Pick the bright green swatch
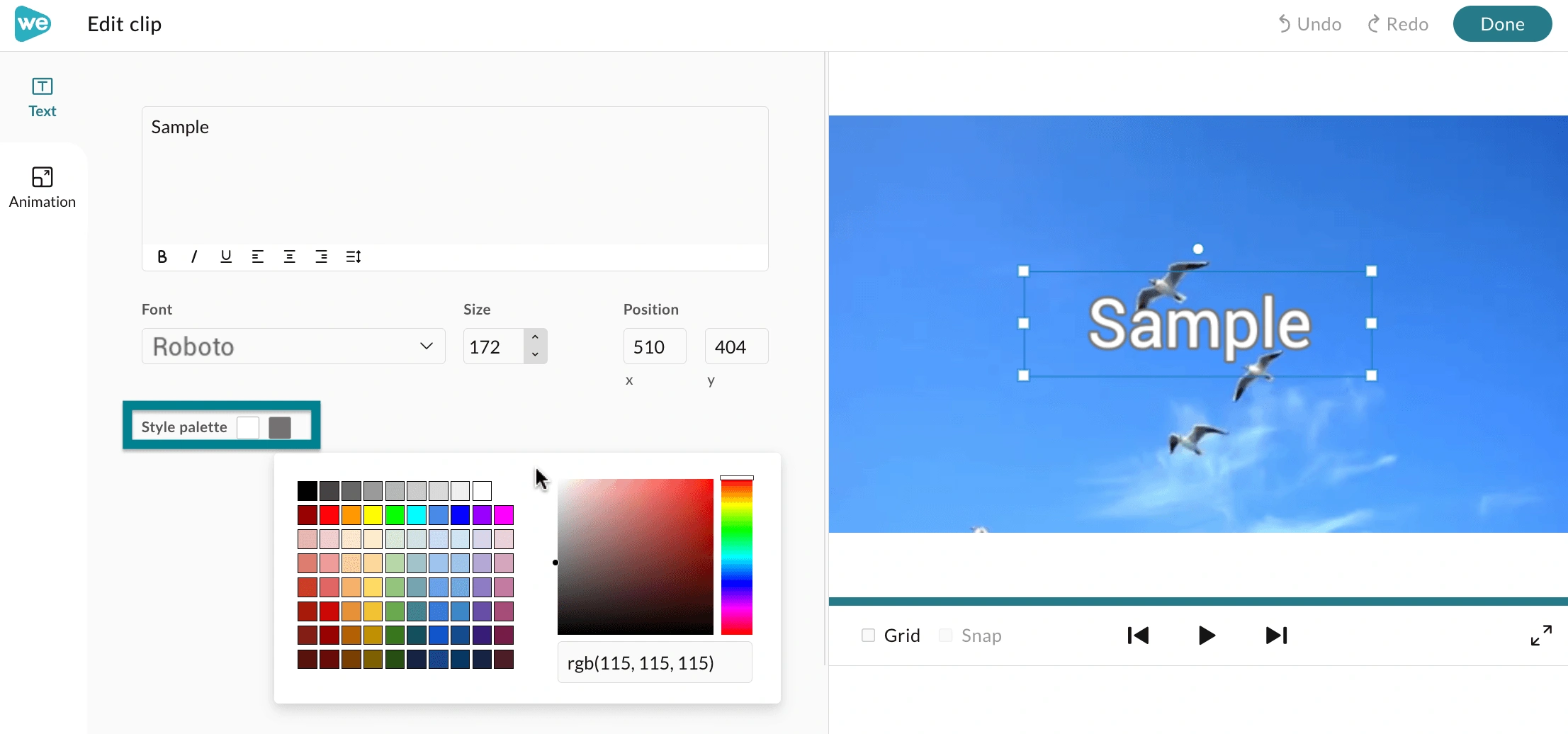1568x734 pixels. tap(395, 515)
